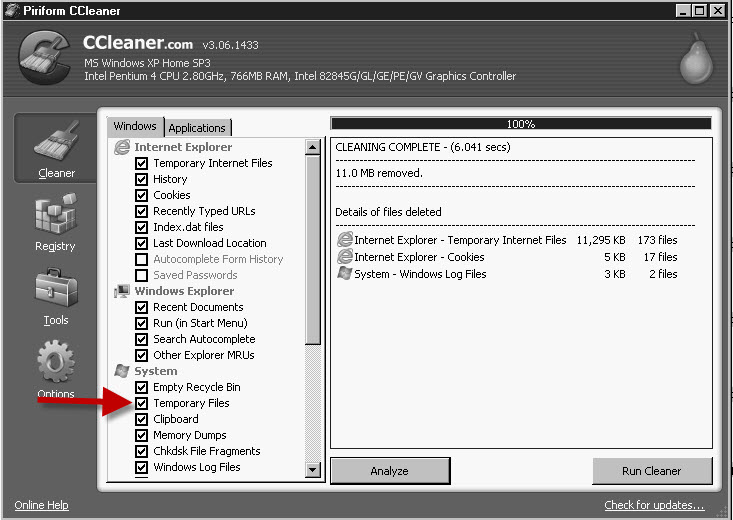Minimize the Piriform CCleaner window
Screen dimensions: 733x520
point(683,10)
